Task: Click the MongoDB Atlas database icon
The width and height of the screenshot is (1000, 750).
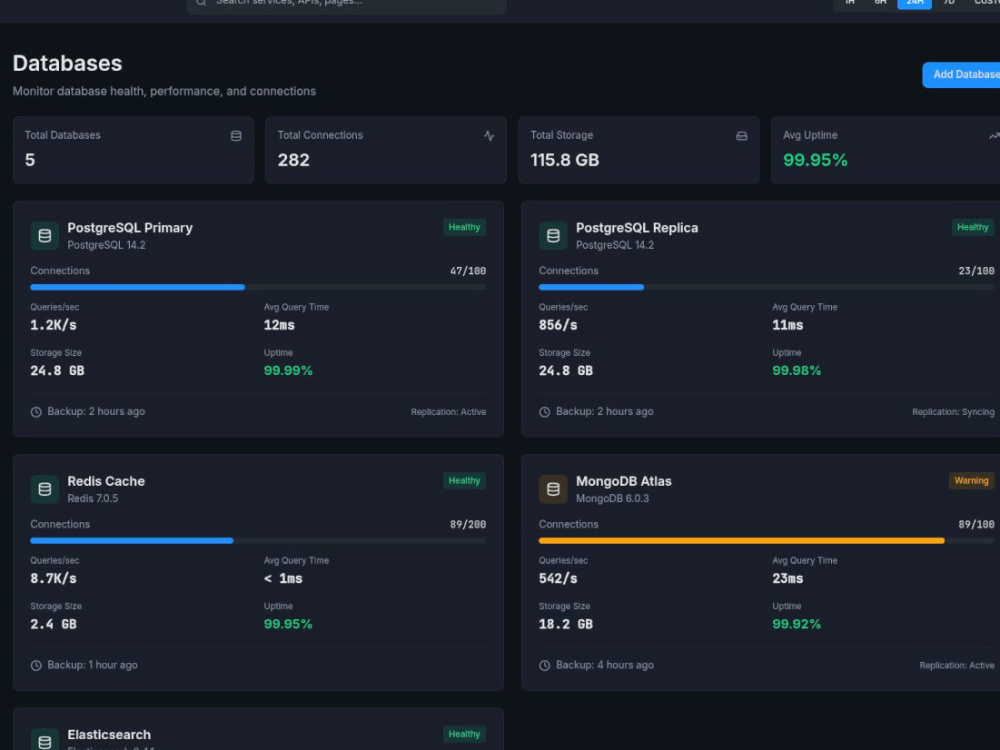Action: (553, 489)
